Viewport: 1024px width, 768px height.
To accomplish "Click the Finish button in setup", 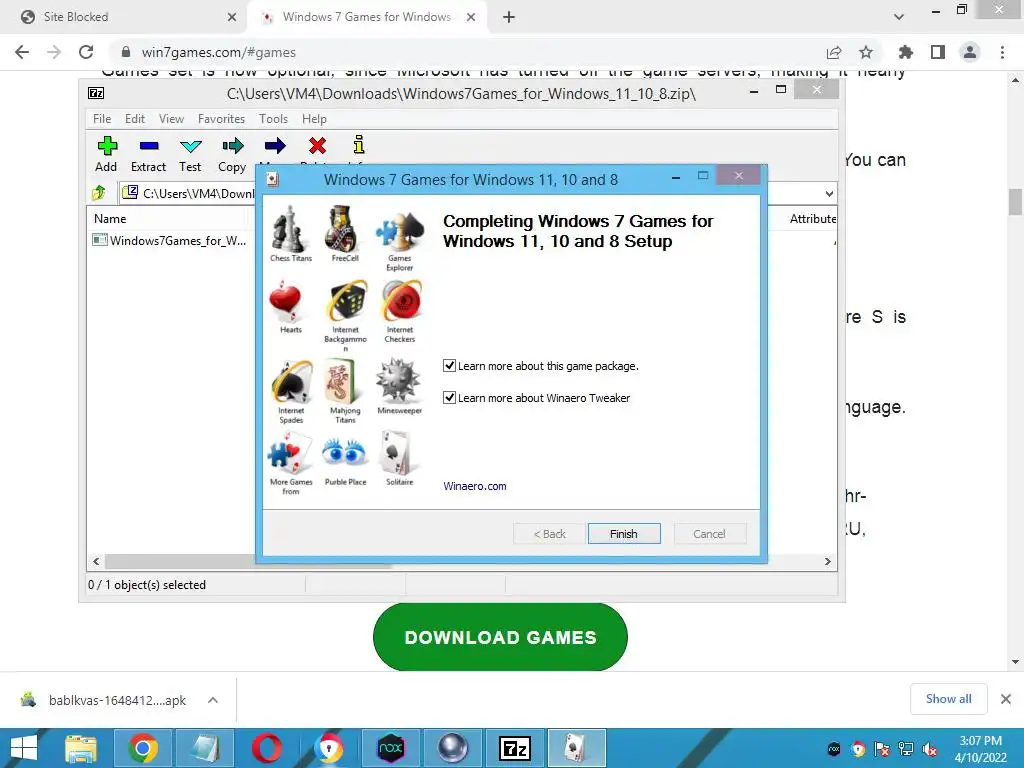I will [624, 534].
